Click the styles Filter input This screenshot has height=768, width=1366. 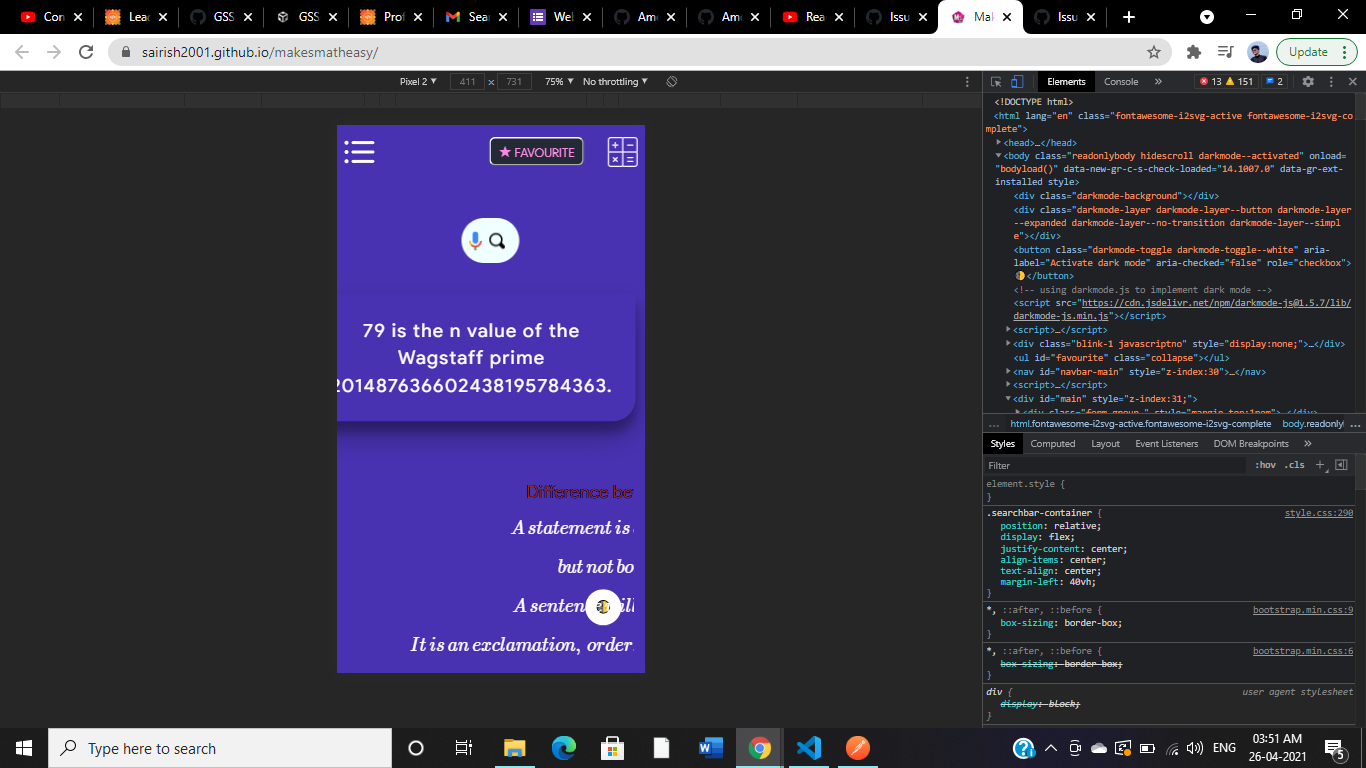(1115, 465)
